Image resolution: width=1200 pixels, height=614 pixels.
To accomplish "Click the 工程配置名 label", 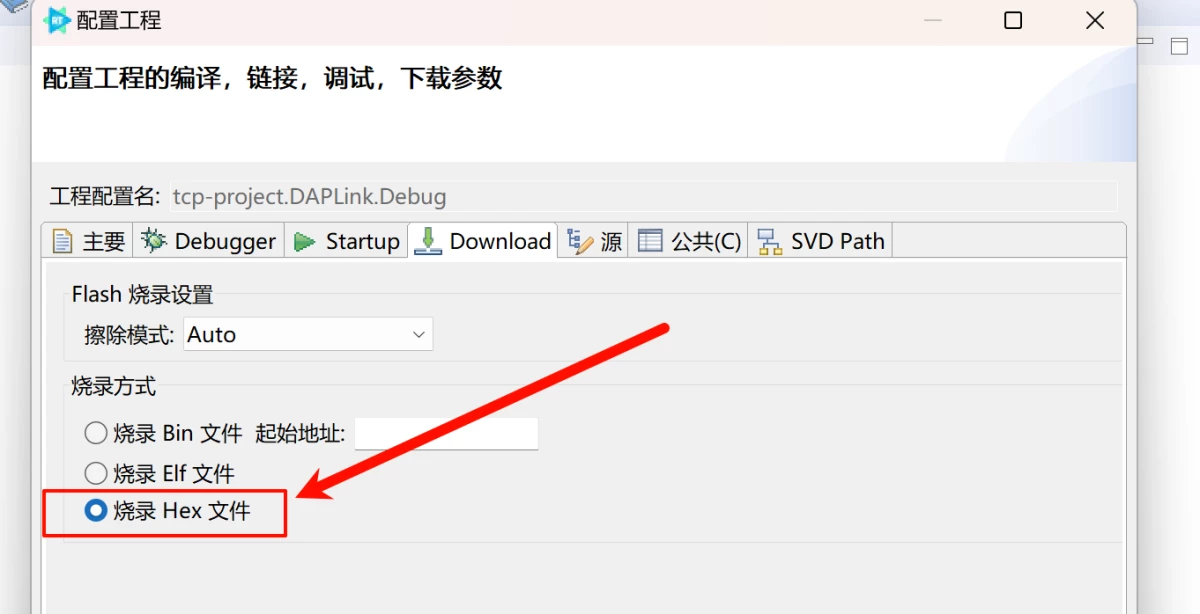I will (x=105, y=196).
